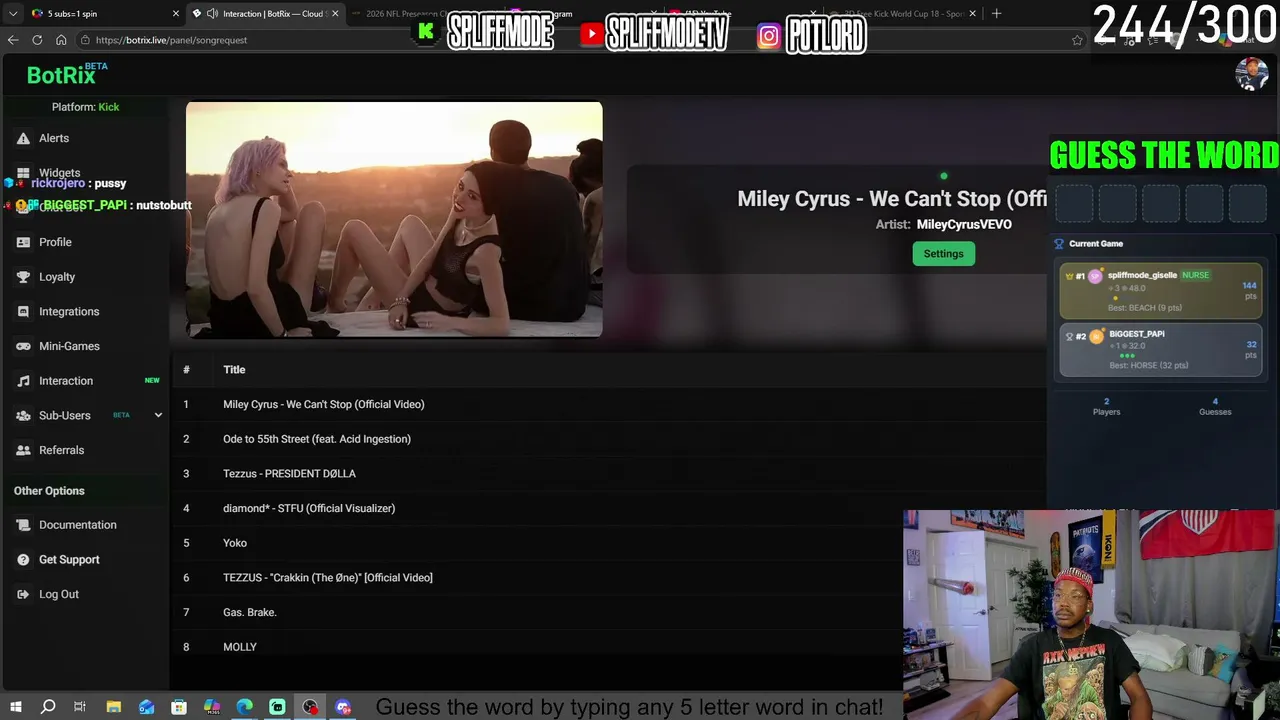Open Windows taskbar Search

coord(48,707)
